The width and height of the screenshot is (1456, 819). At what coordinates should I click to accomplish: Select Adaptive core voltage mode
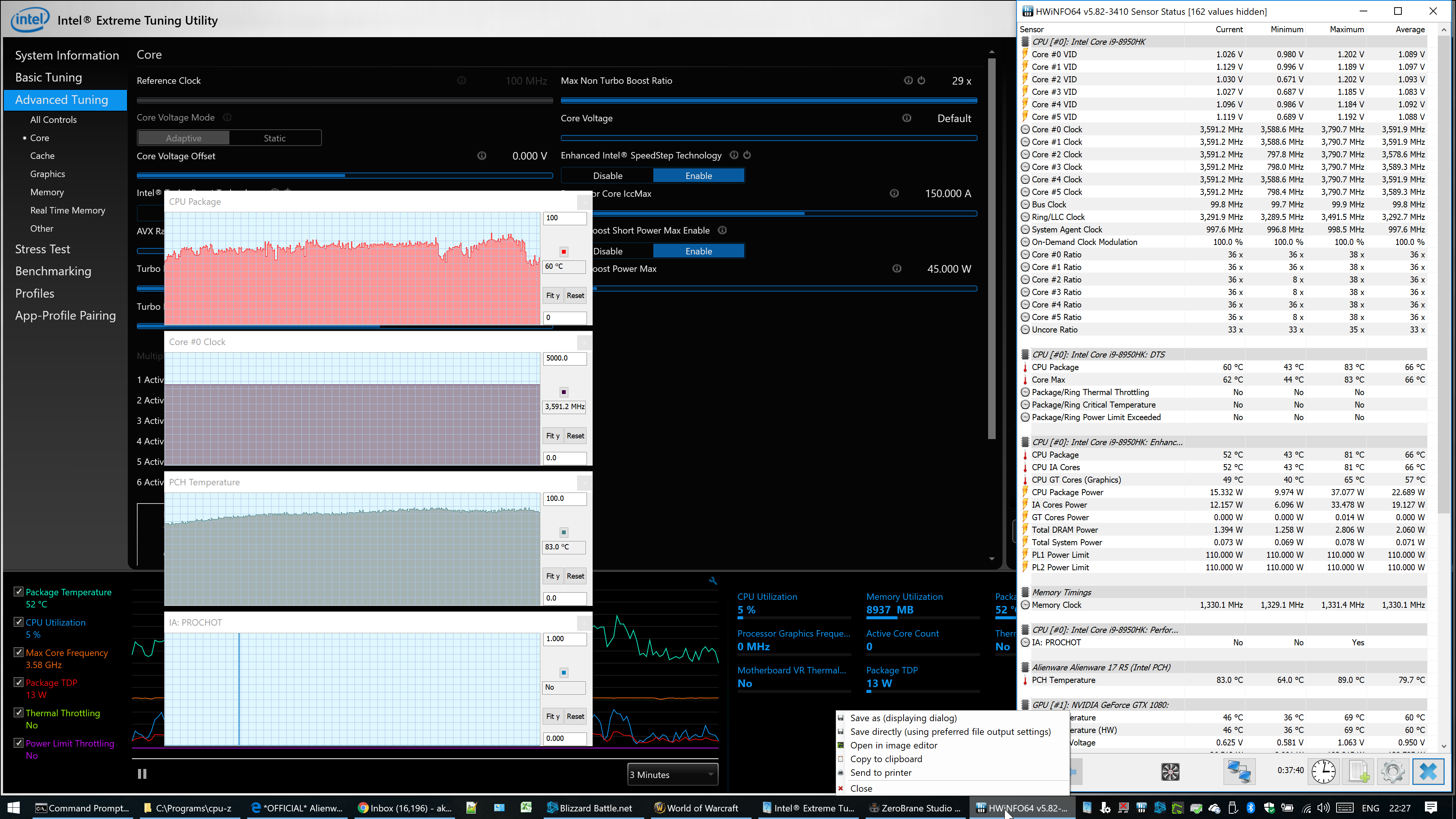tap(184, 138)
